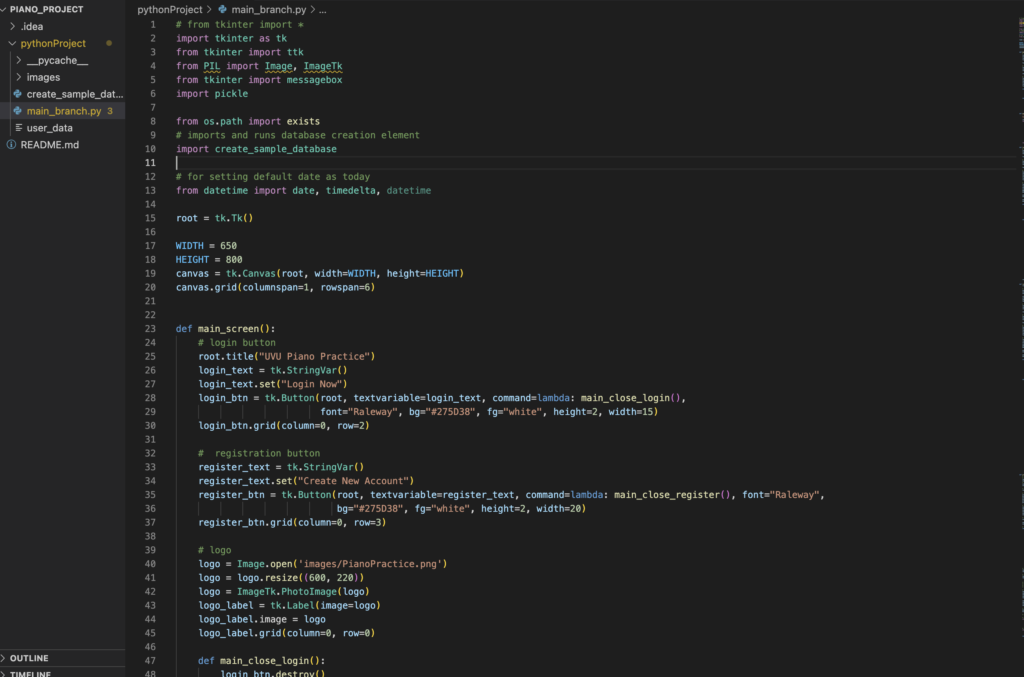Click main_branch.py breadcrumb item
Viewport: 1024px width, 677px height.
point(266,9)
